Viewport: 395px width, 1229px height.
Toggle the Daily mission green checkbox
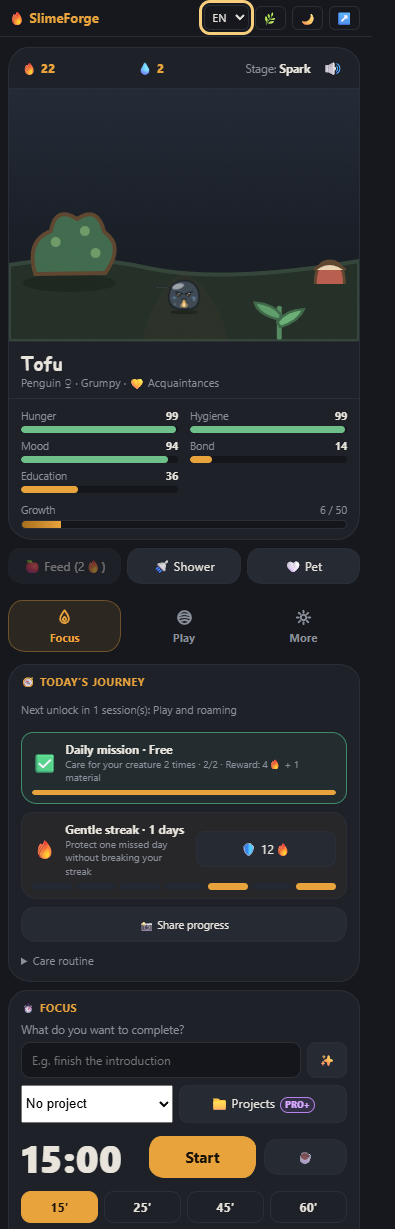(44, 763)
